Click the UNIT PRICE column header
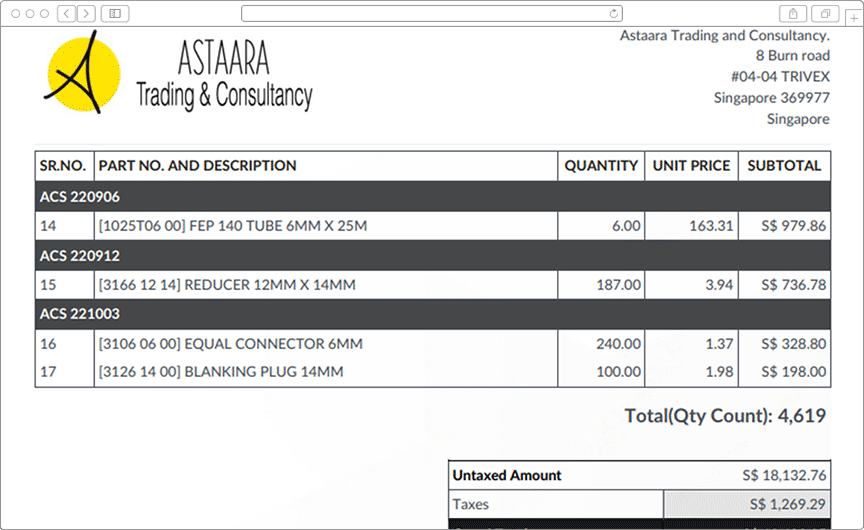The image size is (864, 530). [x=692, y=166]
